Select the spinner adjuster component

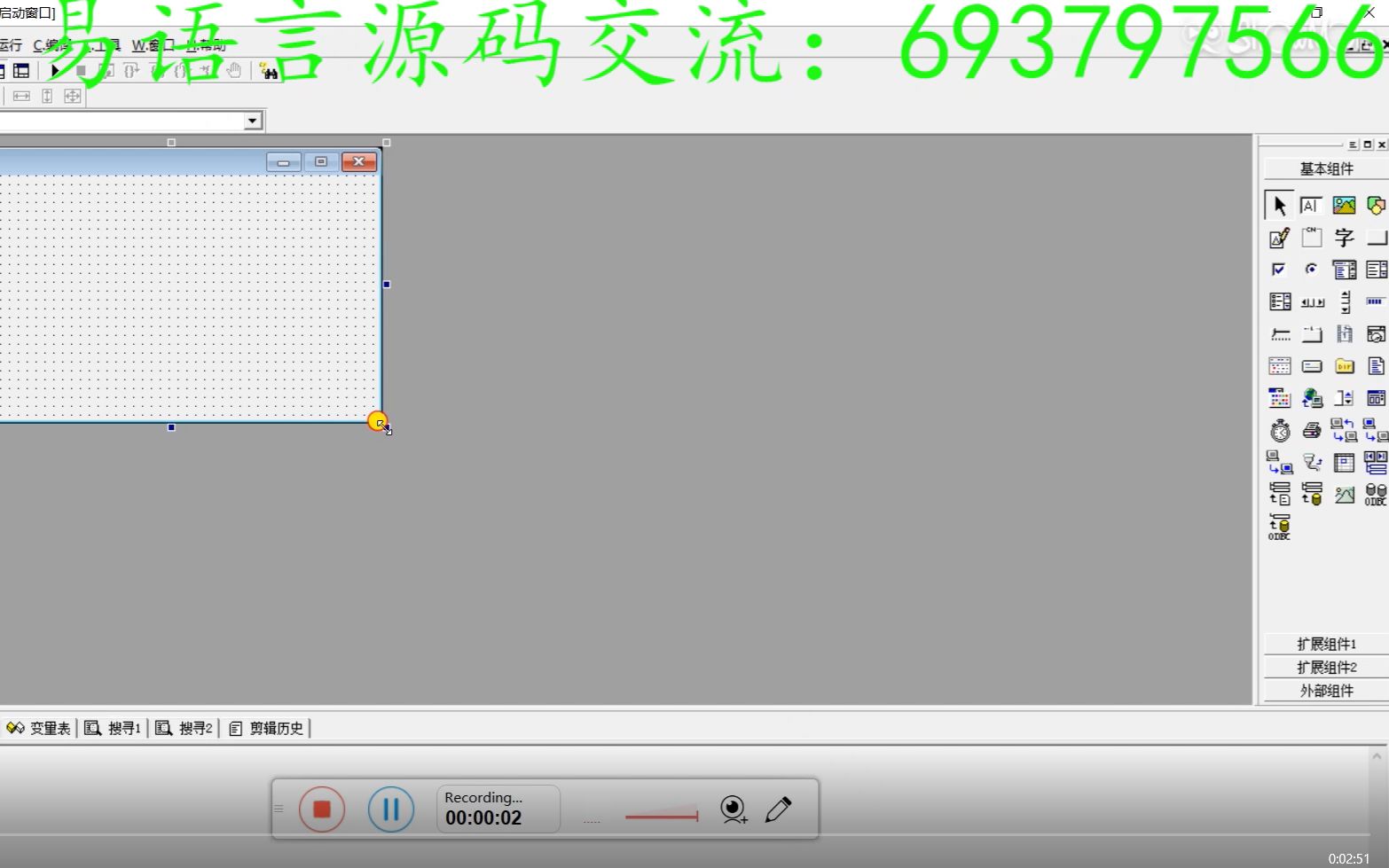pyautogui.click(x=1344, y=398)
